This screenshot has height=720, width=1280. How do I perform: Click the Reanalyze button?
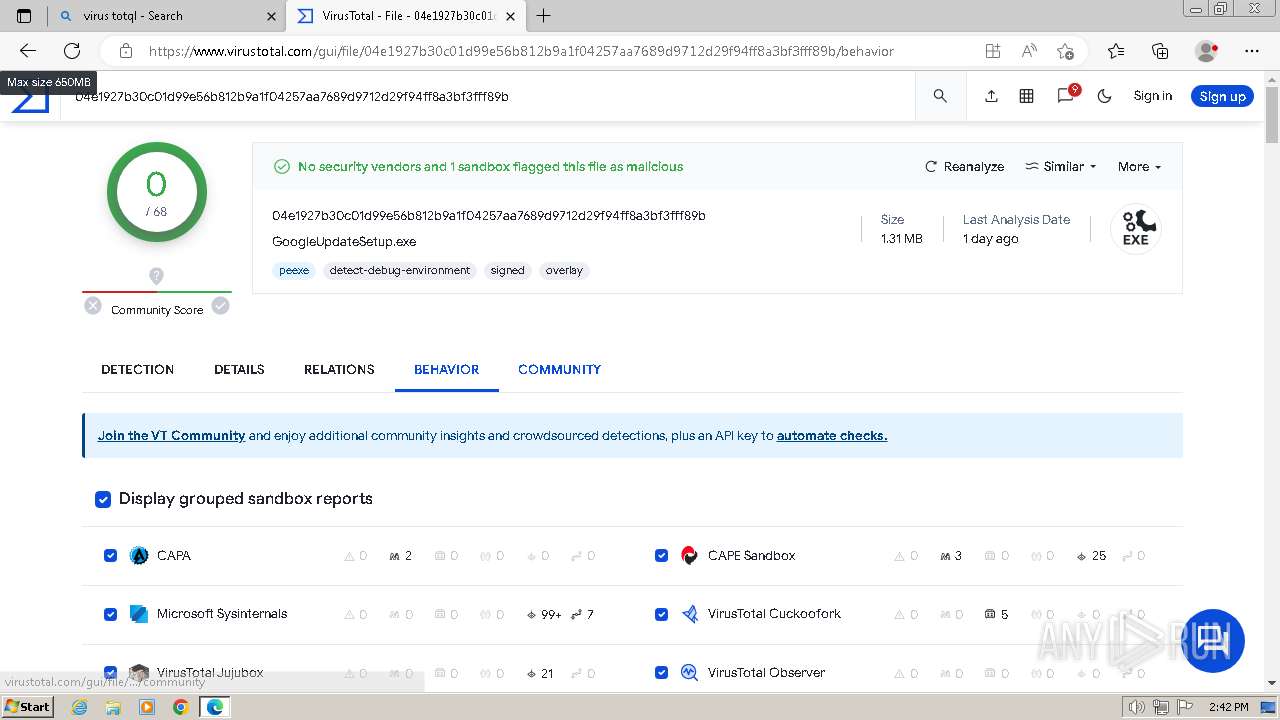tap(964, 167)
